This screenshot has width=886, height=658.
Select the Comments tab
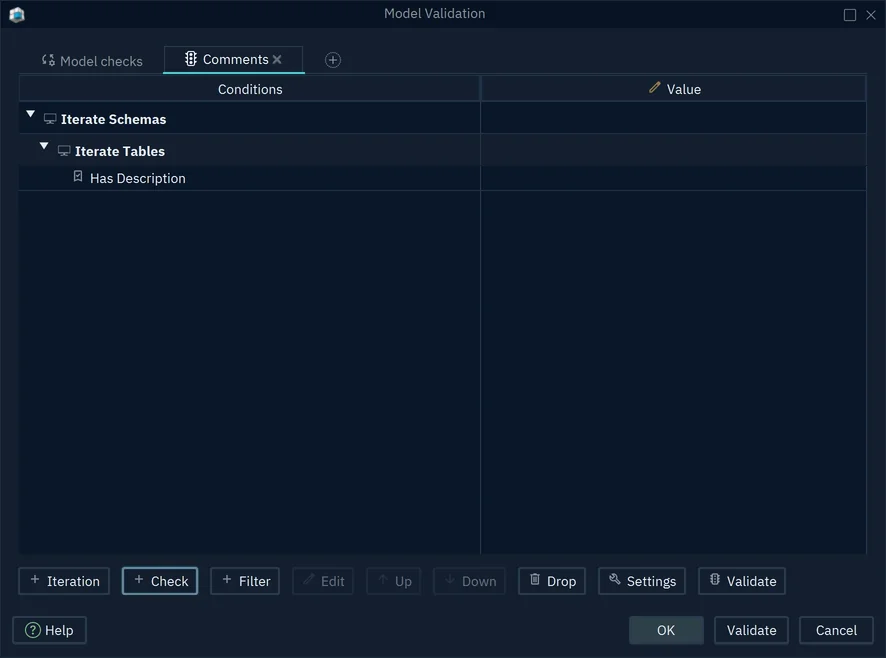(x=233, y=59)
